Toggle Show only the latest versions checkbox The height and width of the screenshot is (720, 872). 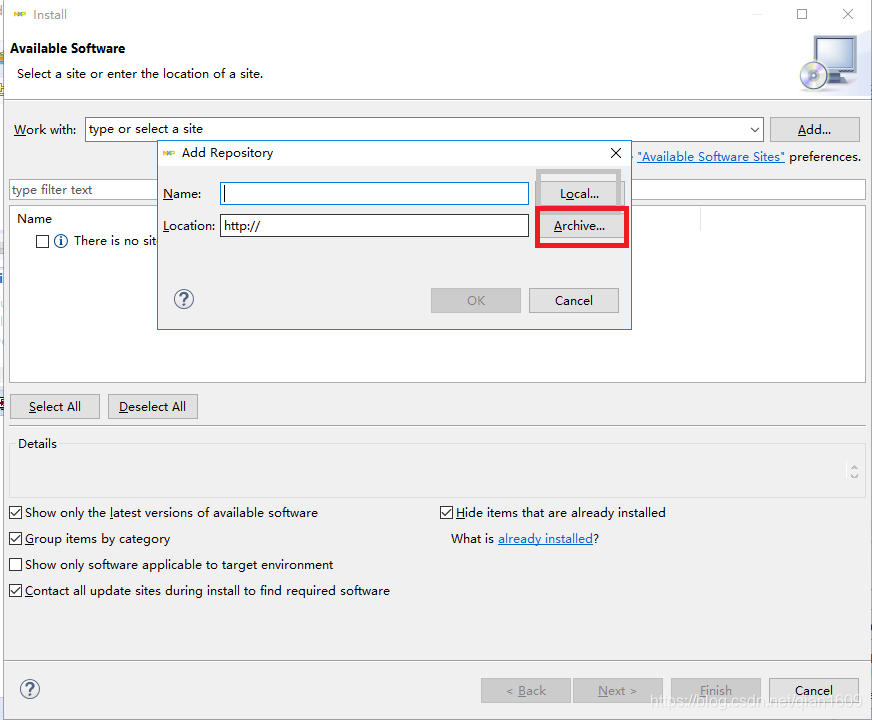pos(16,513)
